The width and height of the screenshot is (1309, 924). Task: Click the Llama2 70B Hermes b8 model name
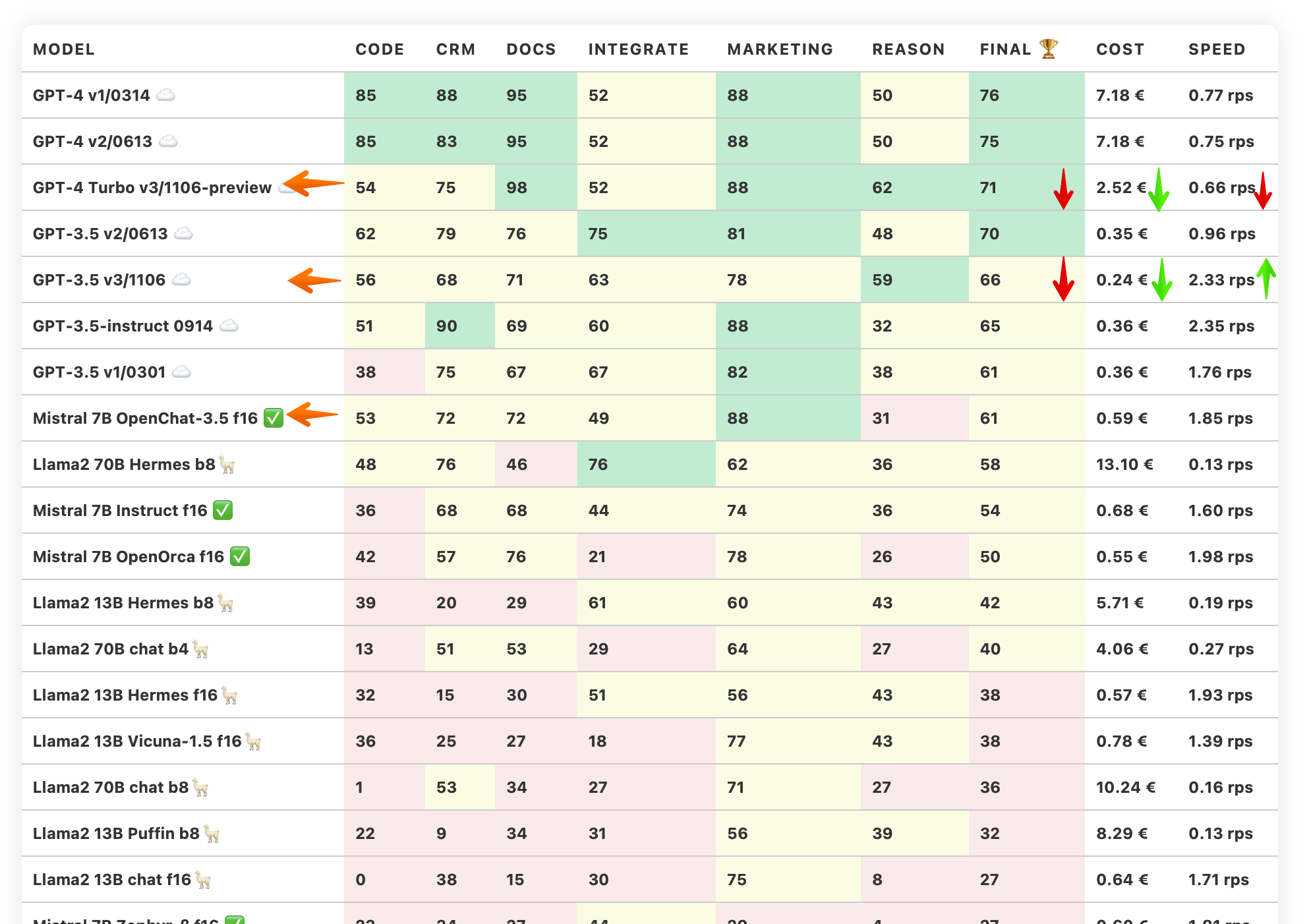(124, 465)
